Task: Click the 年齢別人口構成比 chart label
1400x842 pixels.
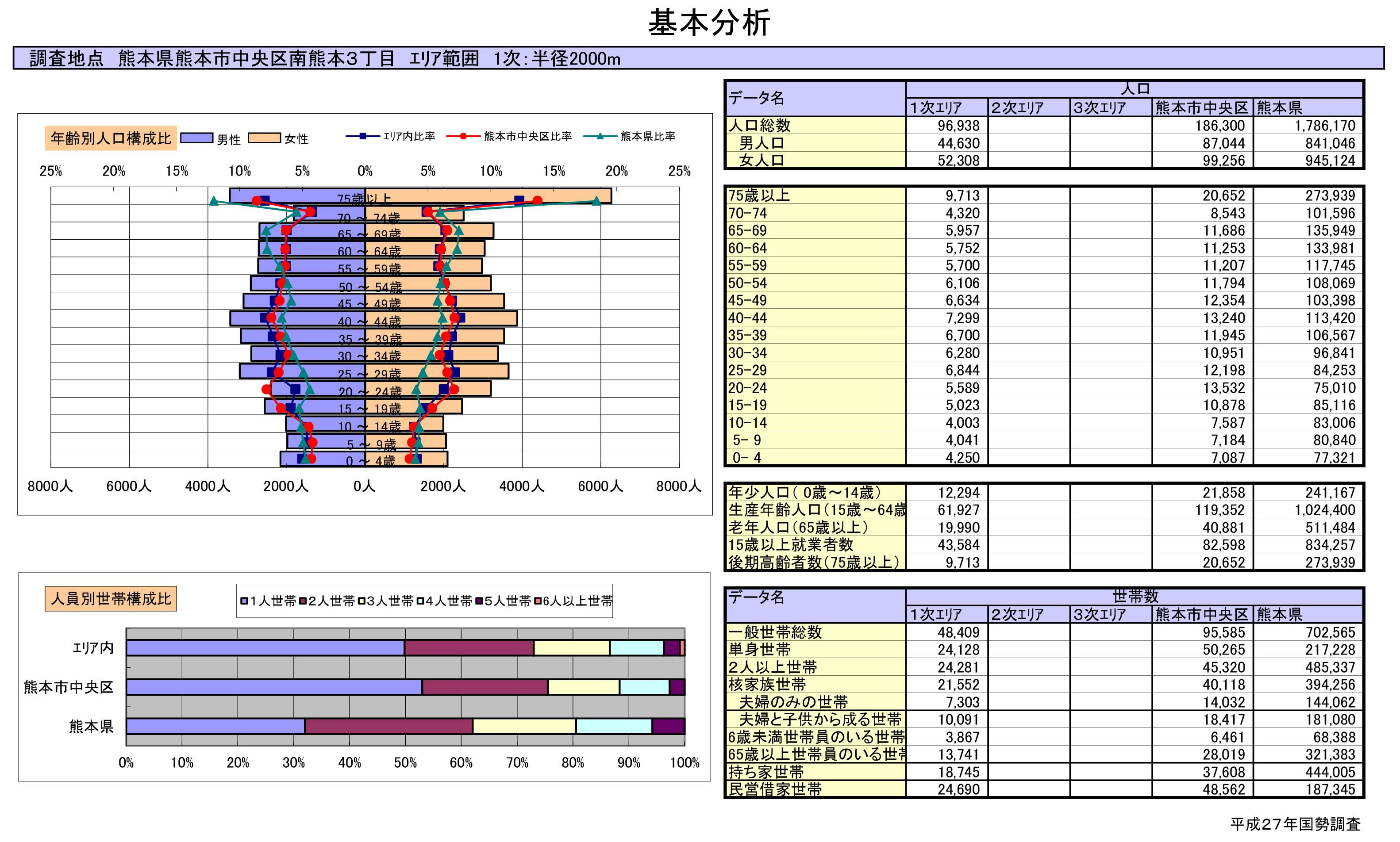Action: (x=111, y=138)
